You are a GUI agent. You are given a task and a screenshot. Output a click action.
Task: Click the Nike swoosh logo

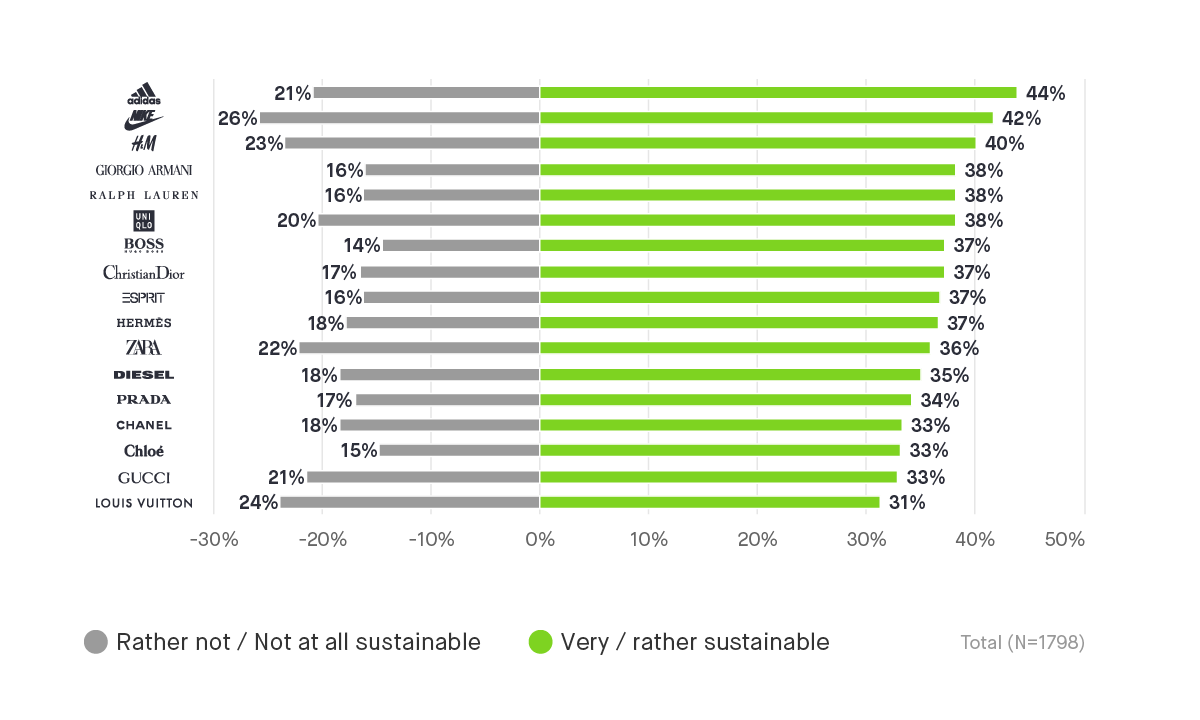(144, 120)
